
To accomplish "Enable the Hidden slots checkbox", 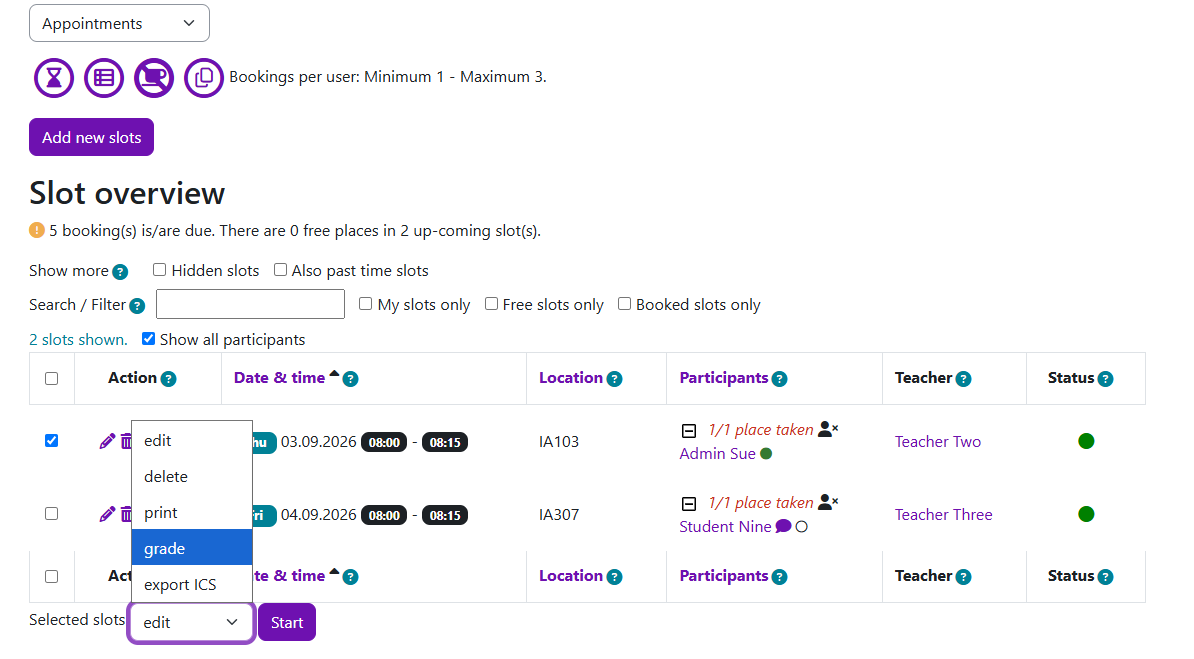I will point(159,270).
